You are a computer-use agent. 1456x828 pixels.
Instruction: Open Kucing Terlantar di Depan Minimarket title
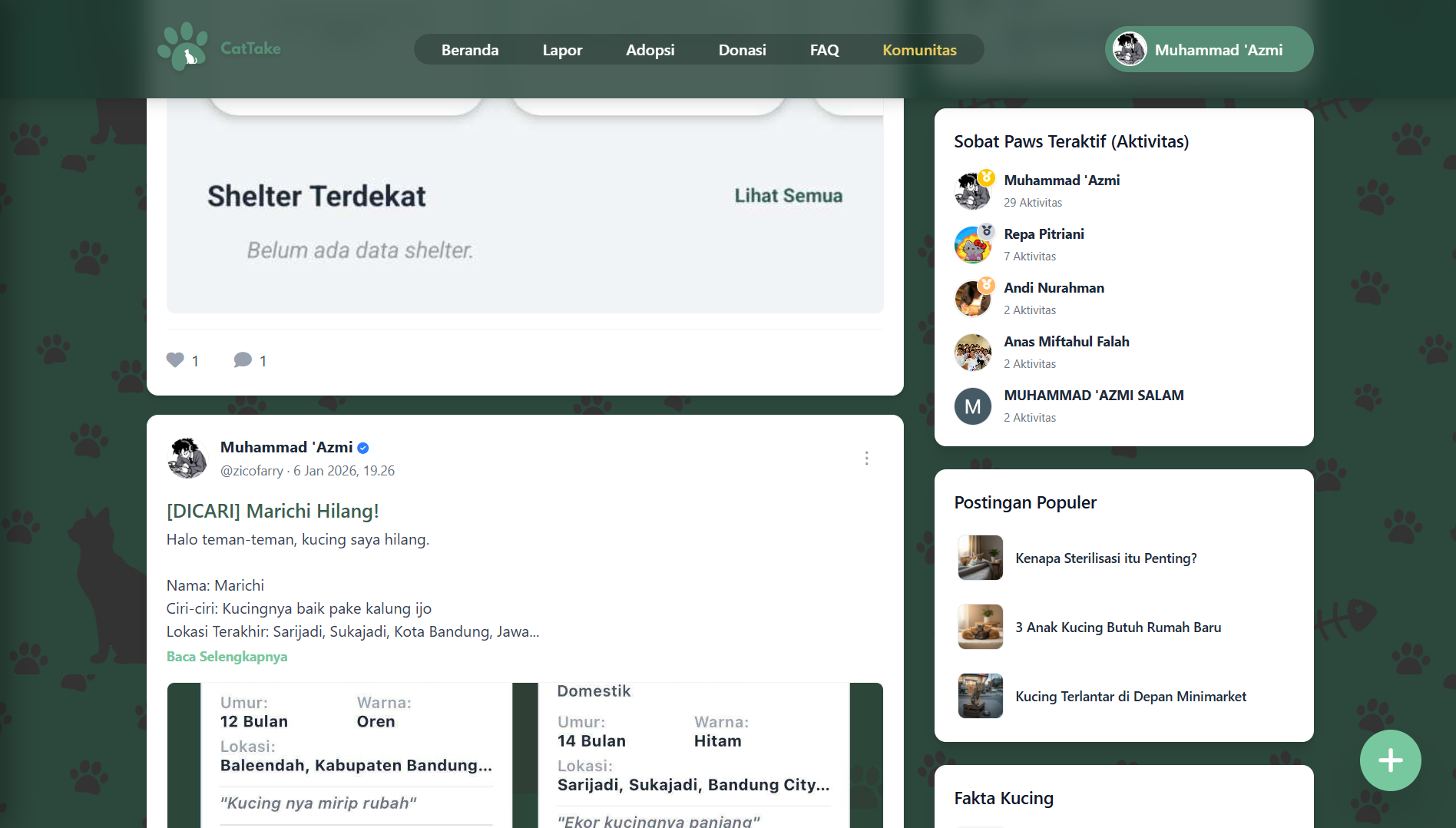[1130, 697]
